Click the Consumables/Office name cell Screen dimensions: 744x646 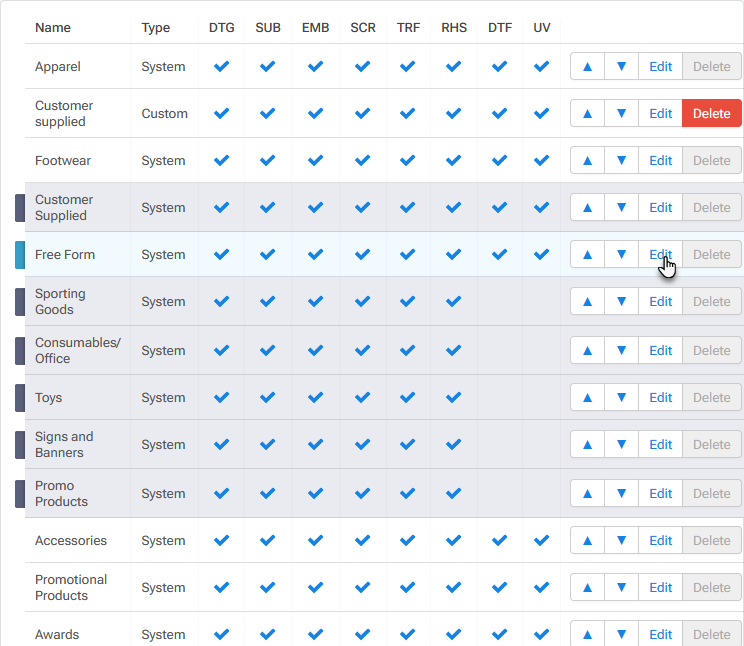78,350
